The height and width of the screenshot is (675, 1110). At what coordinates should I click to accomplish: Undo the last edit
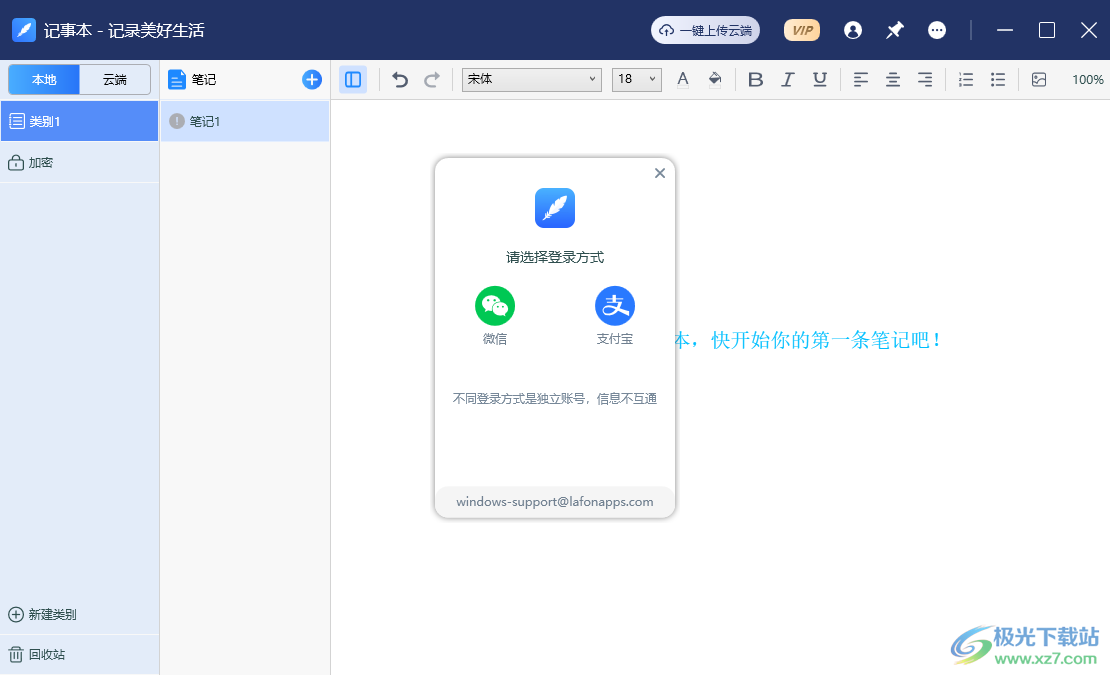[x=400, y=79]
